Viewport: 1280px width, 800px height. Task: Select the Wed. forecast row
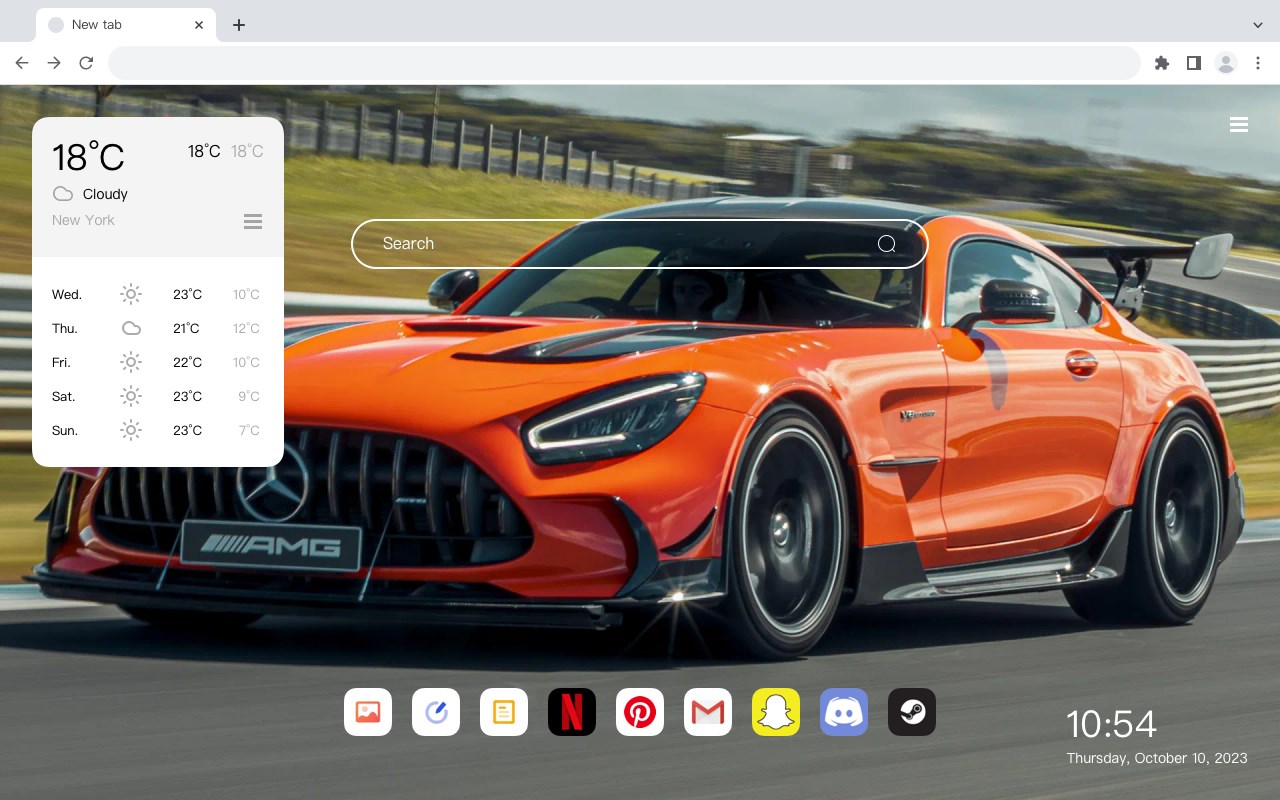tap(158, 294)
